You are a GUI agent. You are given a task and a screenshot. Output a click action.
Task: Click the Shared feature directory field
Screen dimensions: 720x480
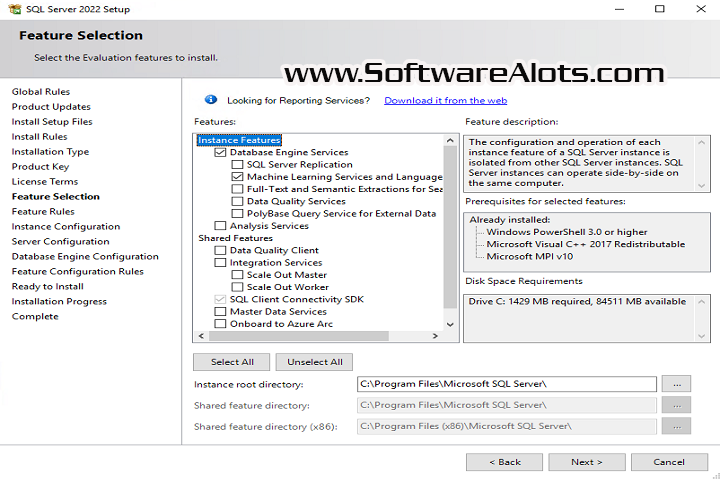tap(506, 405)
